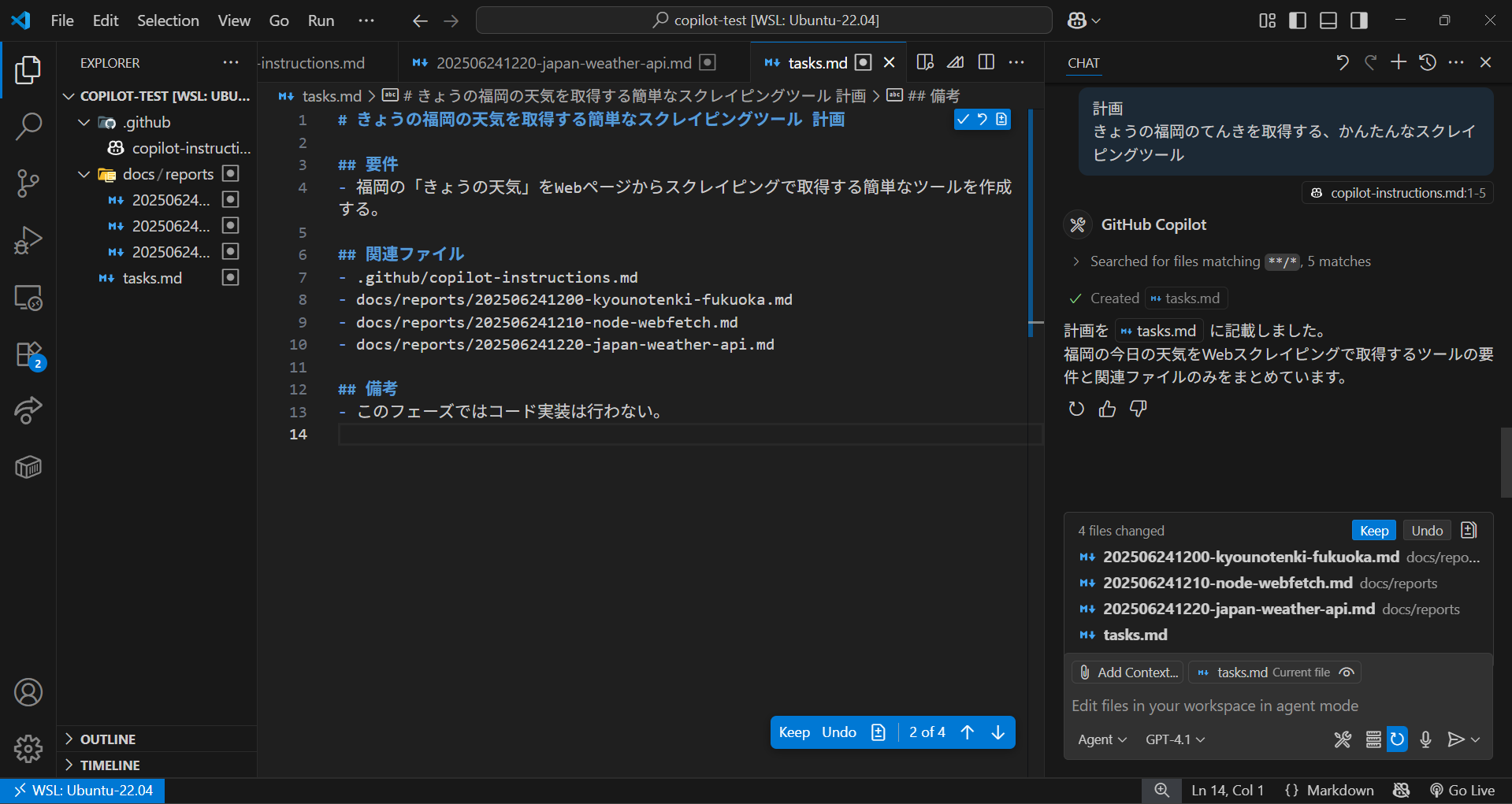Open the GPT-4.1 model picker

[1175, 739]
